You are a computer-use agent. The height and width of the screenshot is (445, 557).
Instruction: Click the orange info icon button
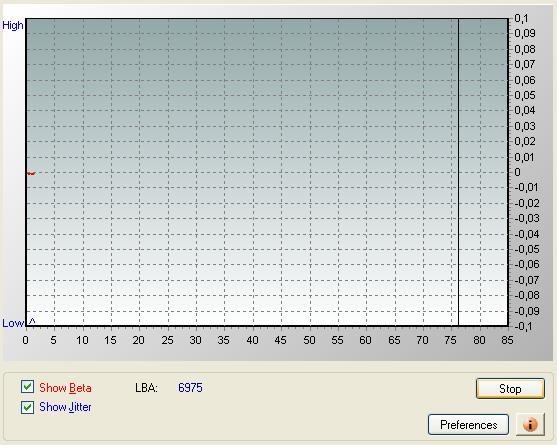tap(530, 424)
